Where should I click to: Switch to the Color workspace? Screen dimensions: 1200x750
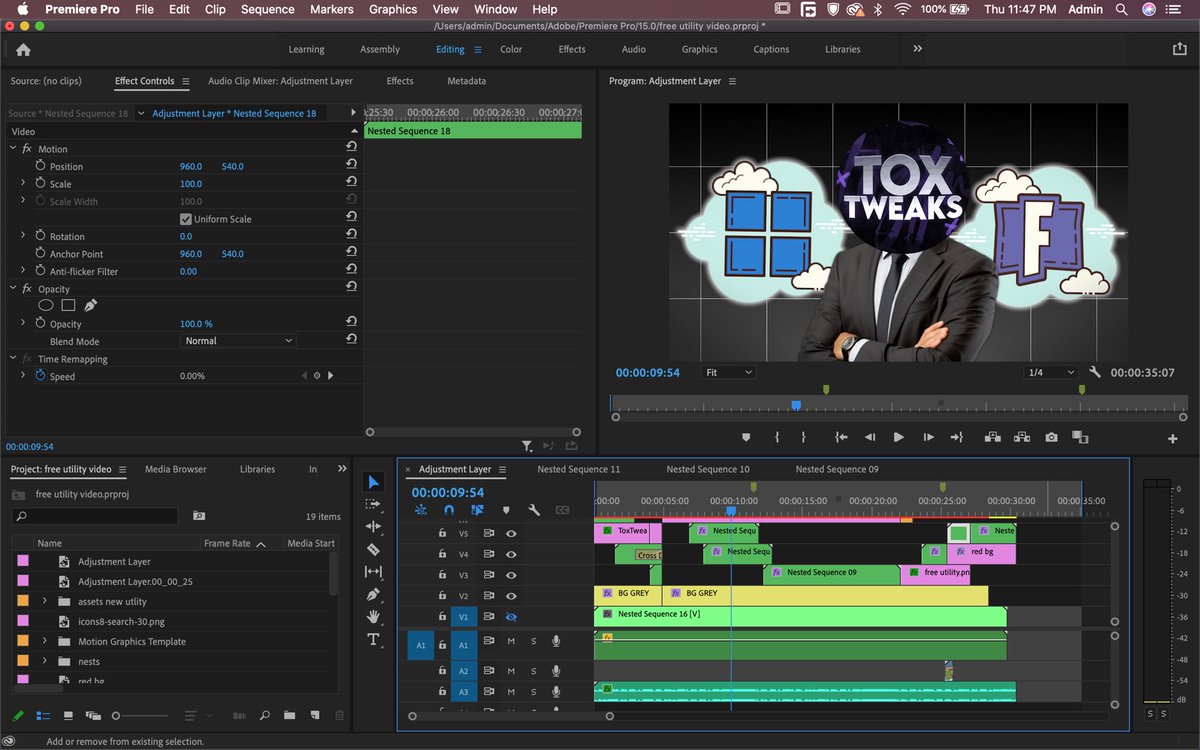511,49
